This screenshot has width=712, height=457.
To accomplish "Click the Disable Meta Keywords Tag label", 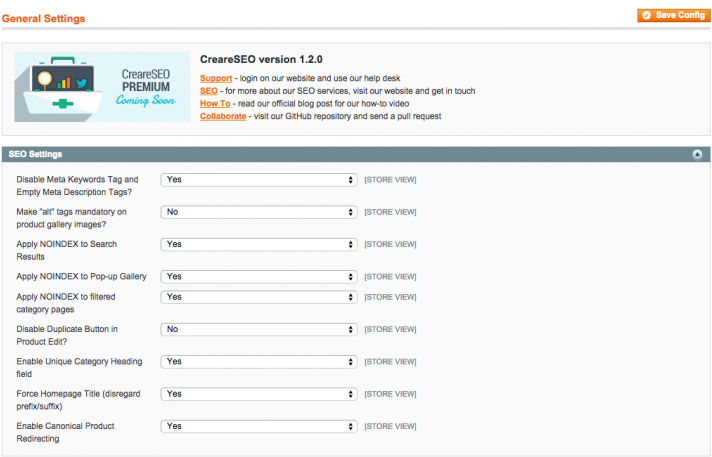I will click(77, 185).
